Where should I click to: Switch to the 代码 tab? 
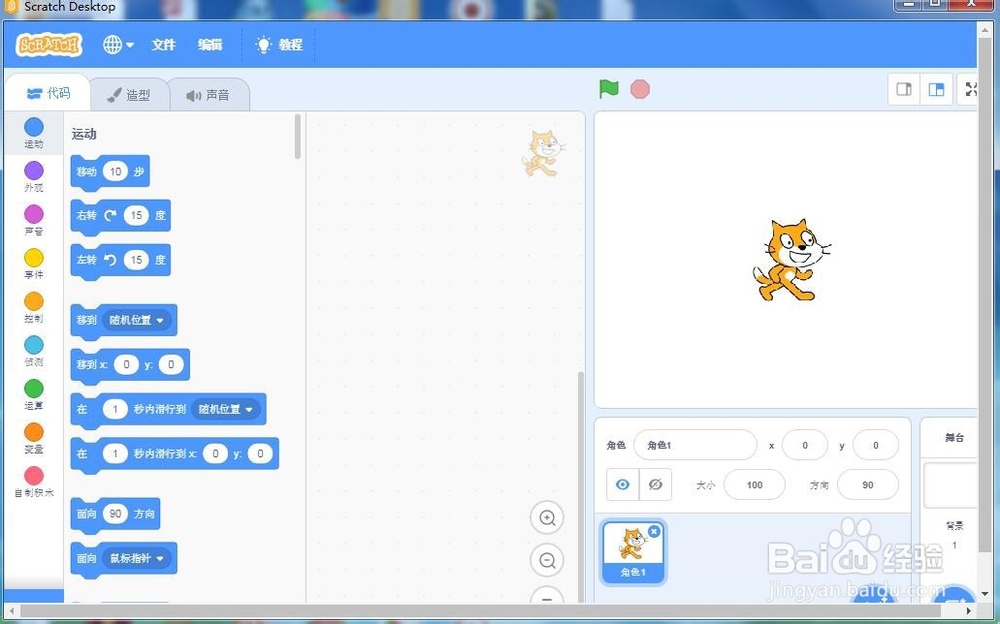click(x=48, y=94)
